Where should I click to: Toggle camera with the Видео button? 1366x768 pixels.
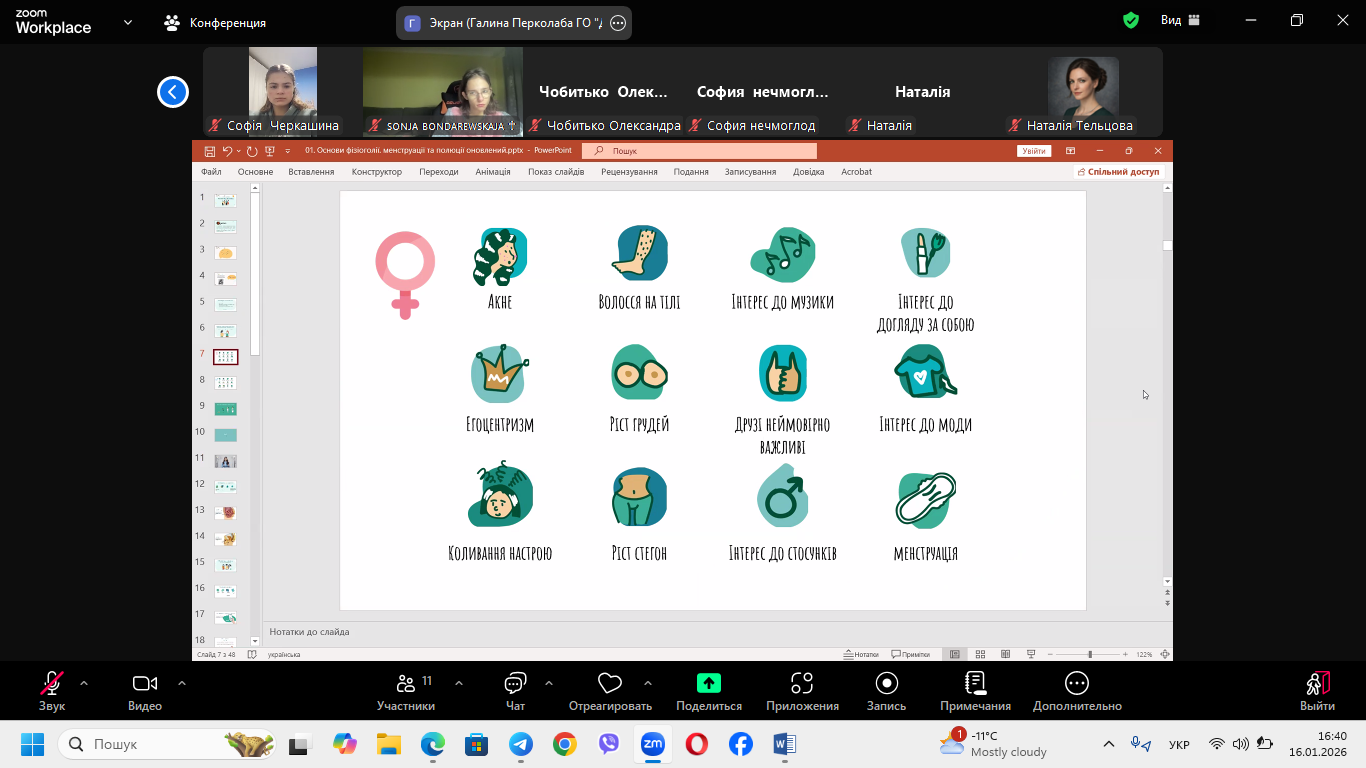tap(145, 684)
